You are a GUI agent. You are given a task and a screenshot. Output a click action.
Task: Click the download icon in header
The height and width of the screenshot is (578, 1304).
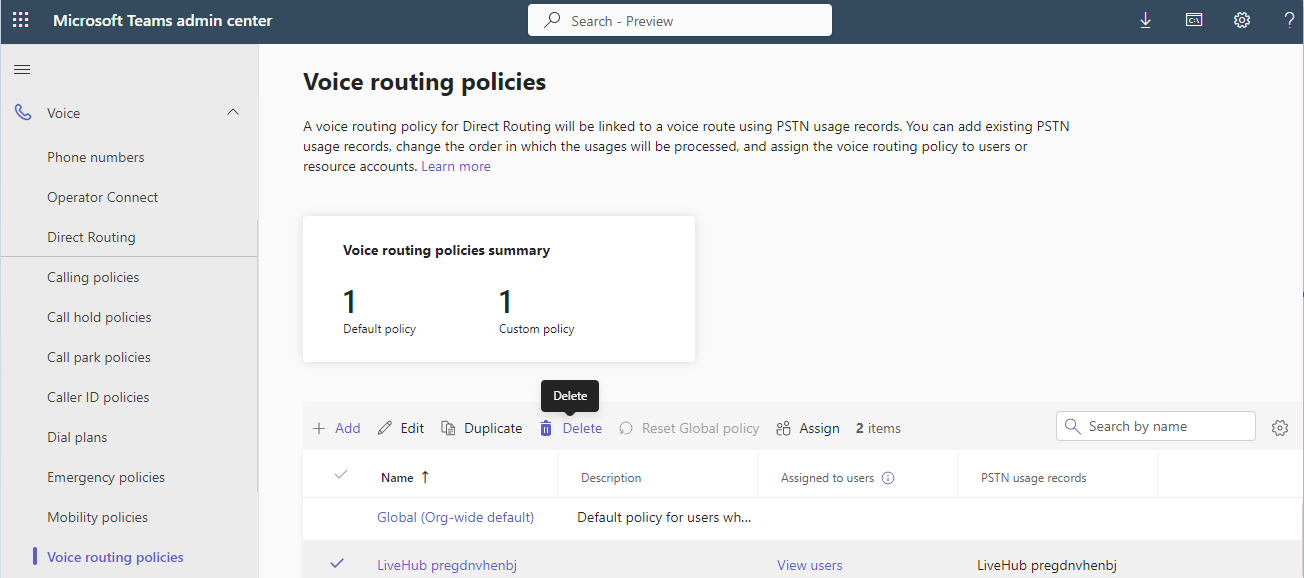[1146, 20]
